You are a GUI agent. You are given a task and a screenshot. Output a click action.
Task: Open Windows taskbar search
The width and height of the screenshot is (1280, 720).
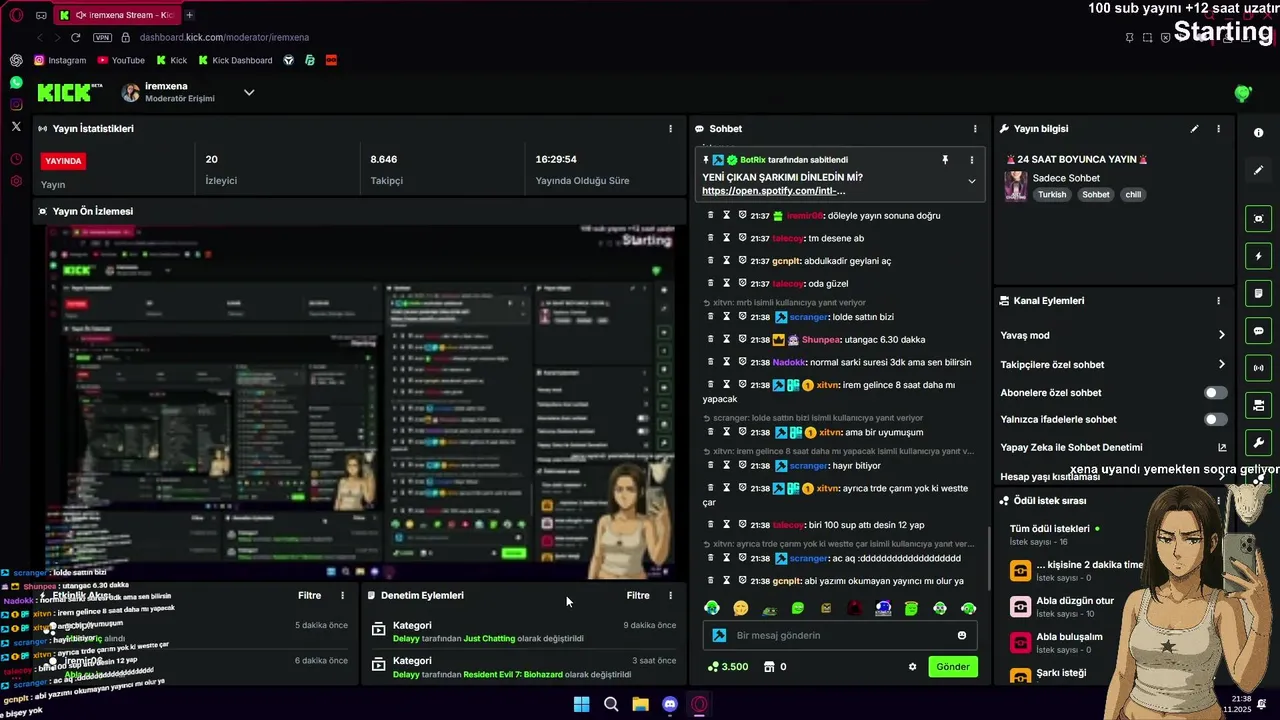click(x=611, y=704)
